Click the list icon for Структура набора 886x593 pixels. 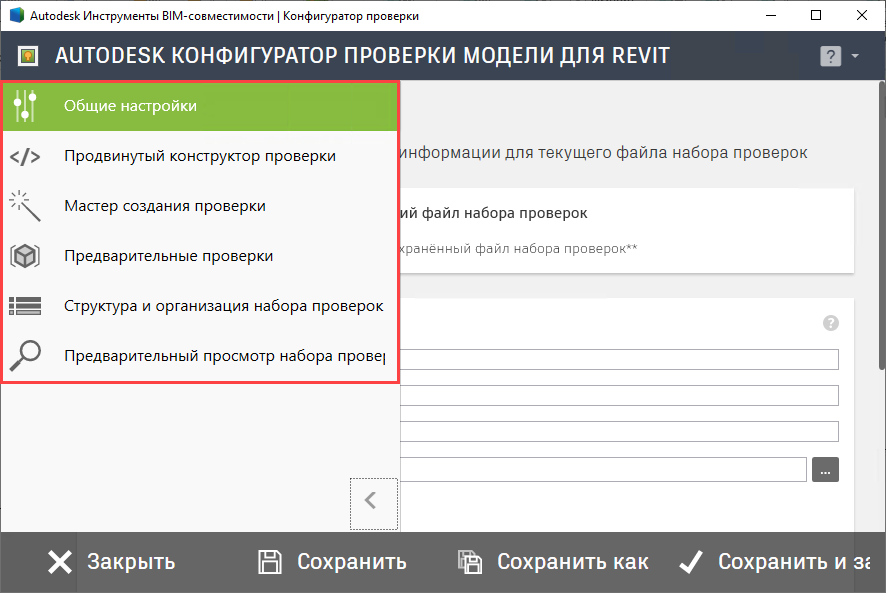[x=24, y=305]
